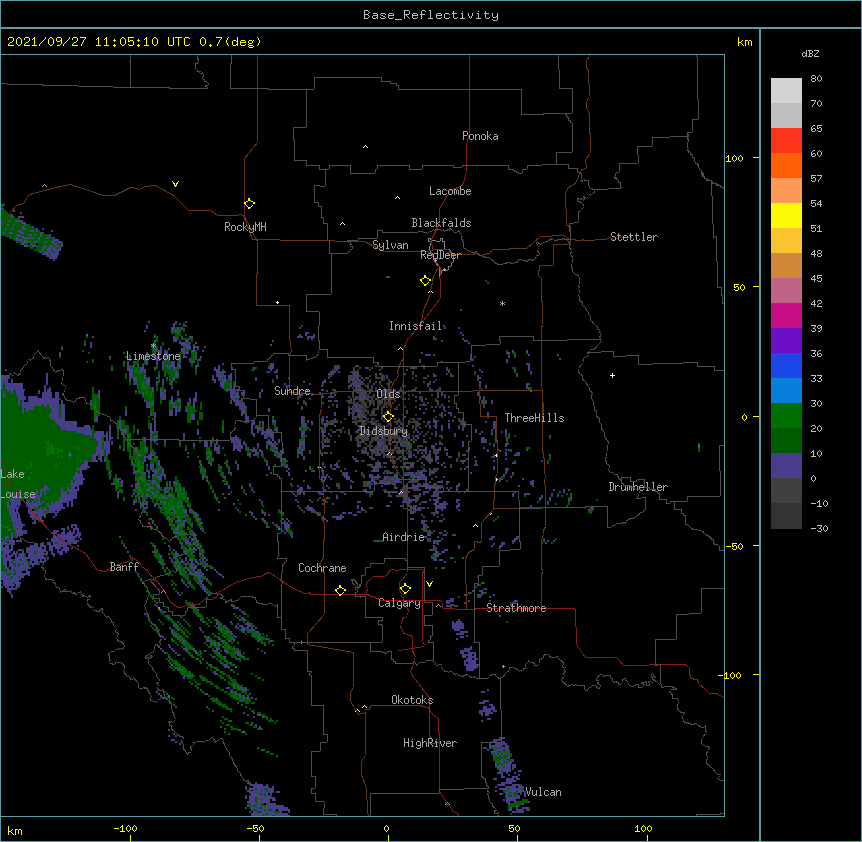Select the RockyMH label
862x842 pixels.
coord(245,227)
